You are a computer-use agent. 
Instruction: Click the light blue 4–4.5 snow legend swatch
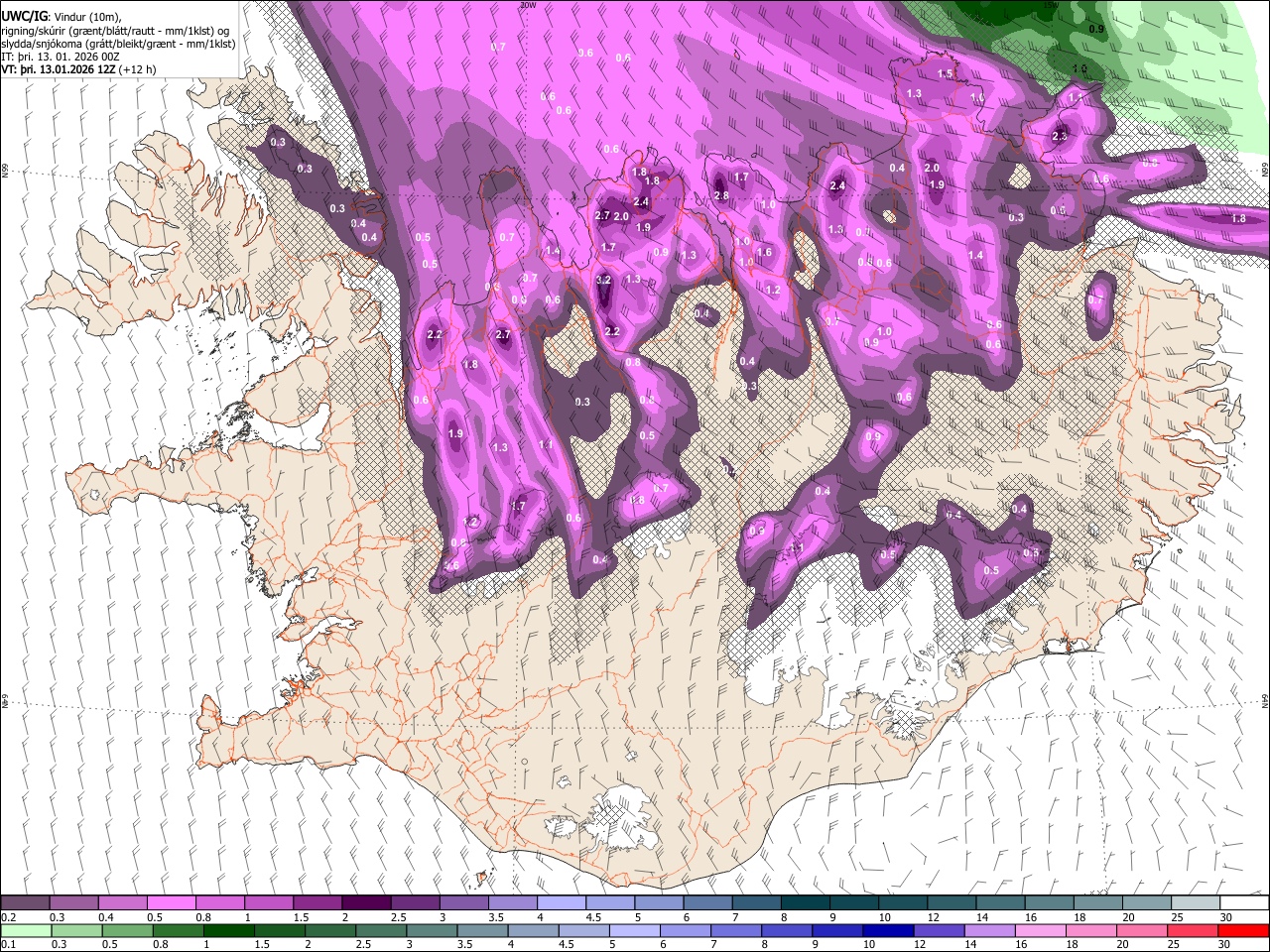tap(560, 903)
